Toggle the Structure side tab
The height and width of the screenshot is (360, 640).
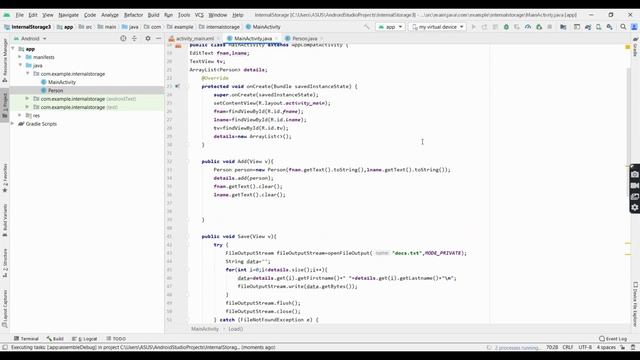(5, 263)
